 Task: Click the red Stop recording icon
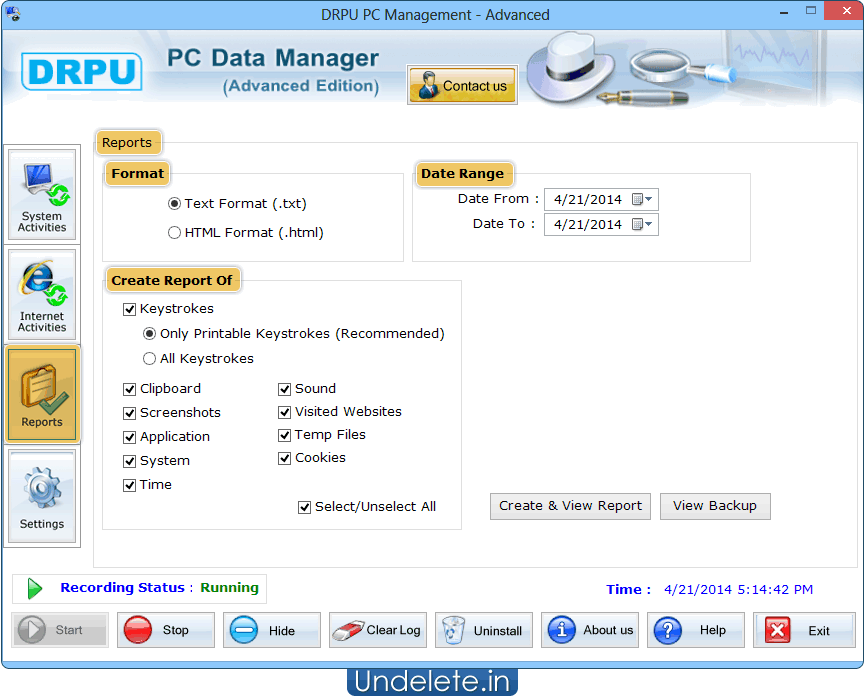coord(138,630)
